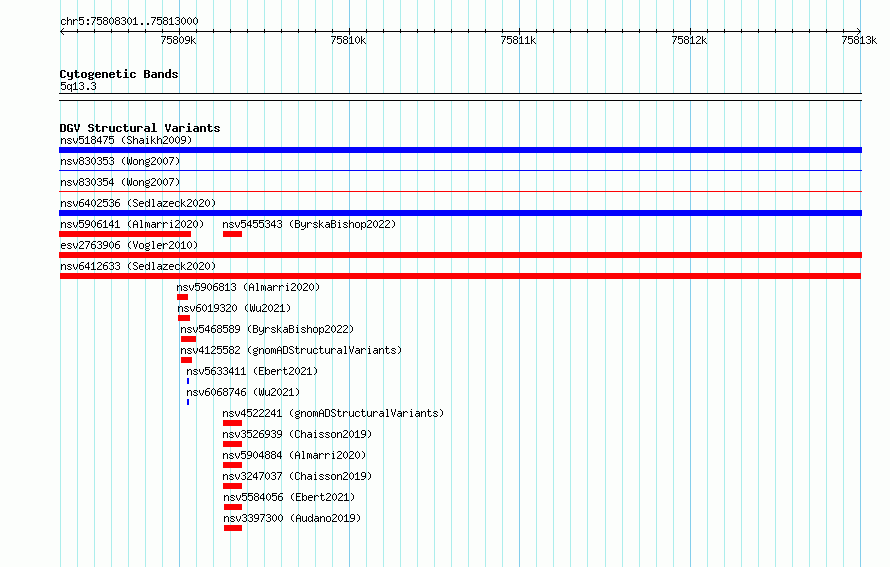Screen dimensions: 890x567
Task: Select the red bar under nsv5468589
Action: 188,339
